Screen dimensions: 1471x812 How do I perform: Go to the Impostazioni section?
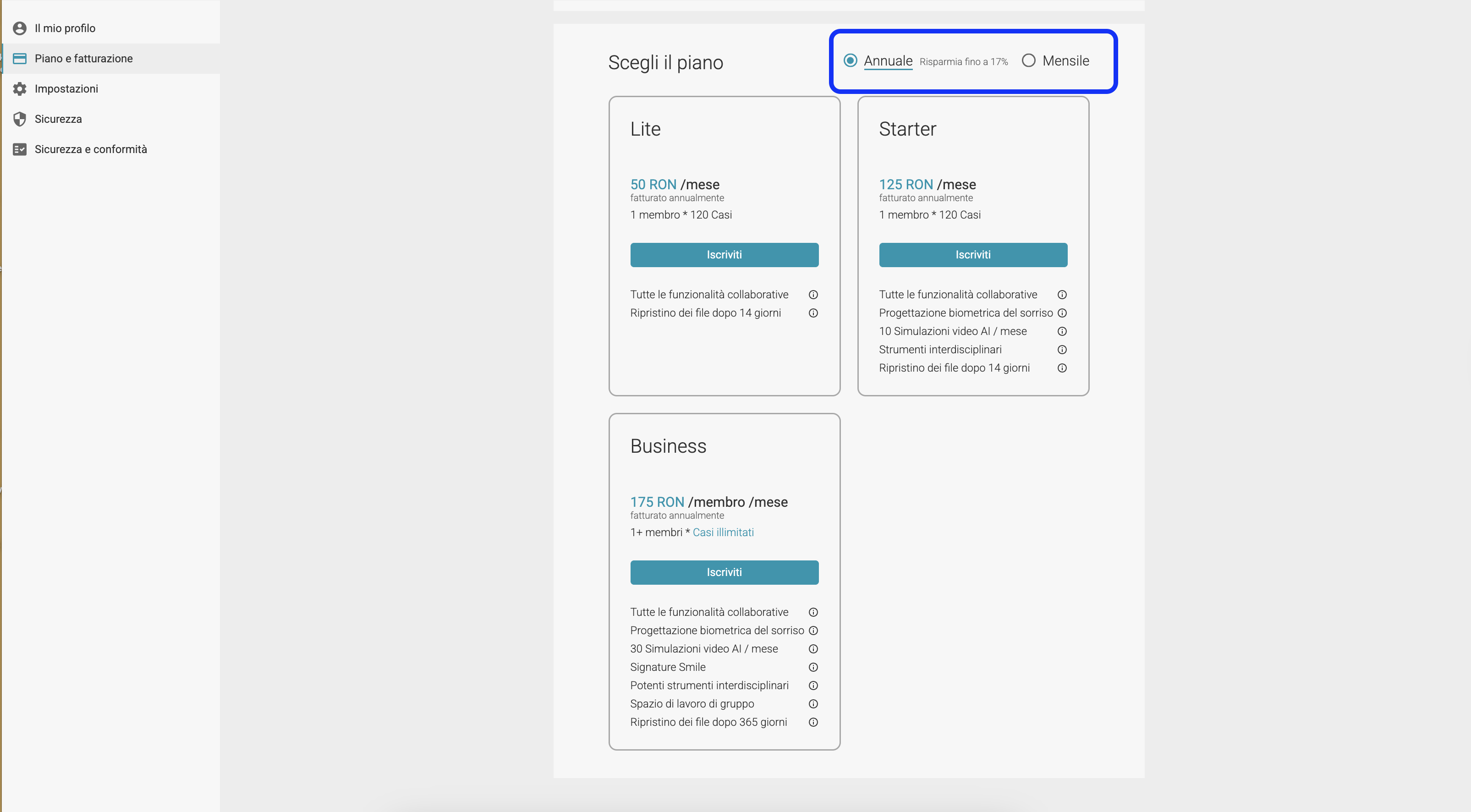click(66, 88)
